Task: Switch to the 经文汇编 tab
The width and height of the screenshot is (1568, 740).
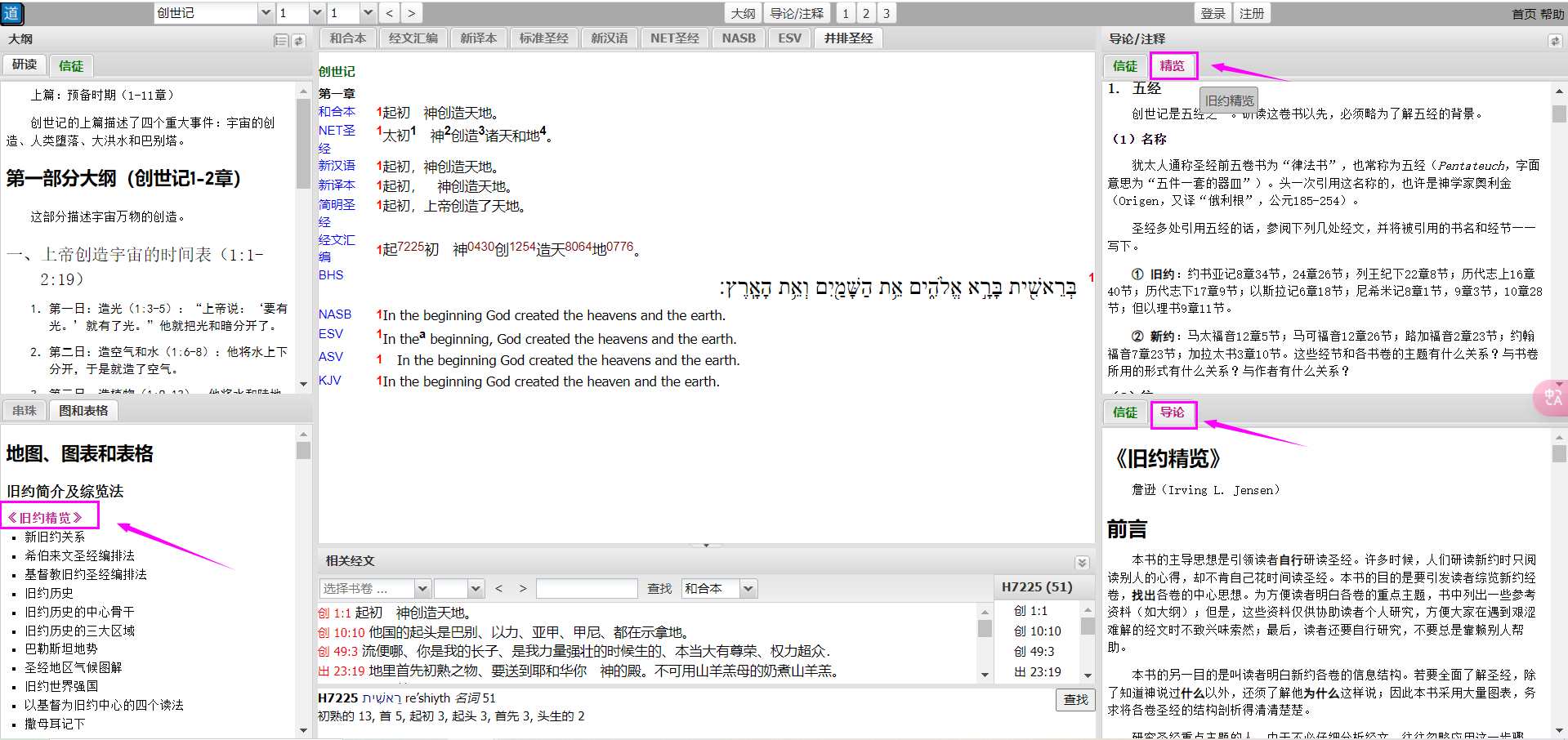Action: (413, 38)
